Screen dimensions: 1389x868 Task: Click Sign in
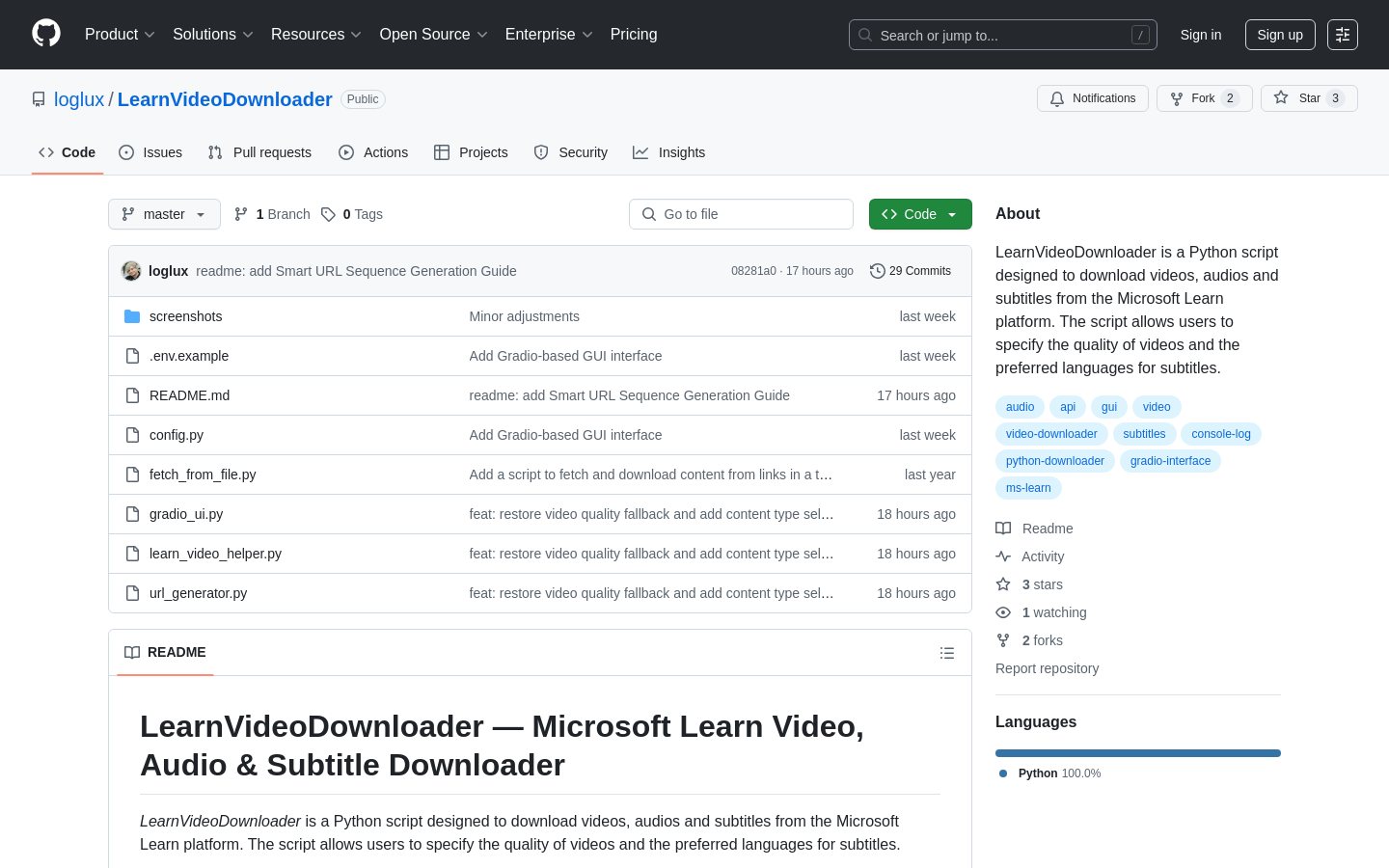pyautogui.click(x=1201, y=35)
